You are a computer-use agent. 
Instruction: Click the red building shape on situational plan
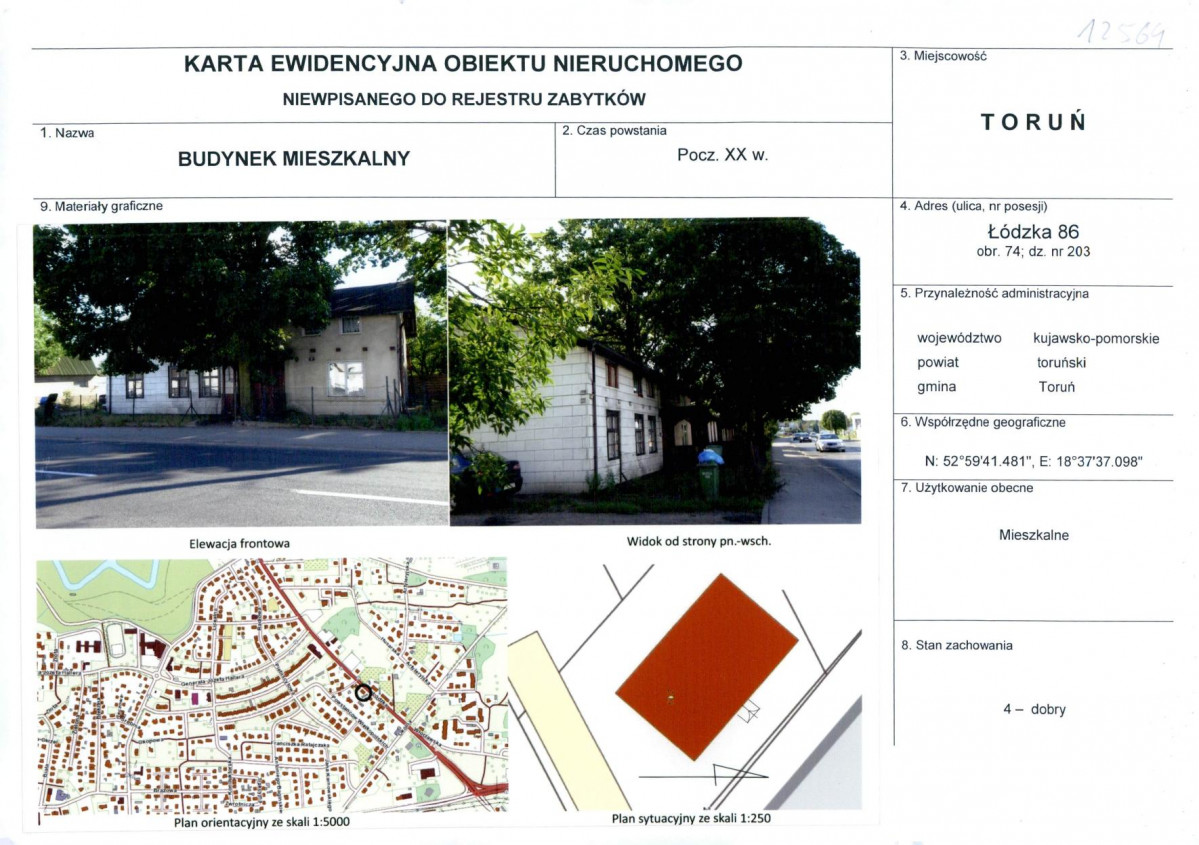(707, 667)
